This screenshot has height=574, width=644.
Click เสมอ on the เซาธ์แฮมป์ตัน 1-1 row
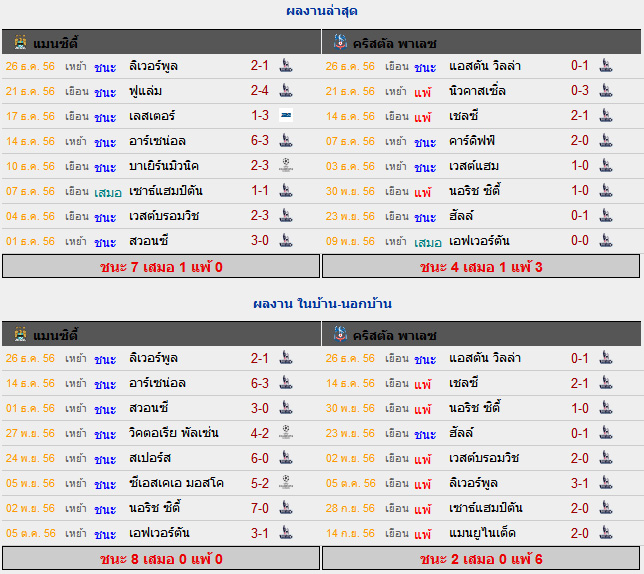click(108, 192)
